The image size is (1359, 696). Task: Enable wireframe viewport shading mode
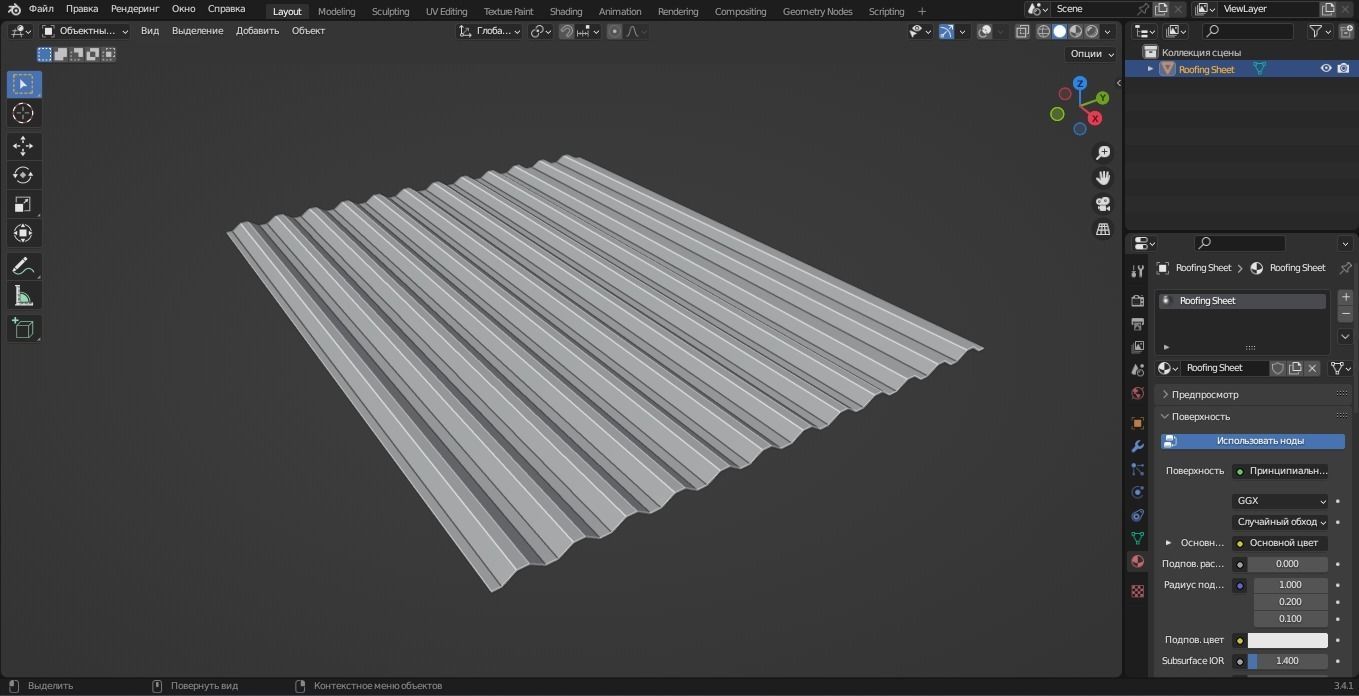pyautogui.click(x=1043, y=31)
